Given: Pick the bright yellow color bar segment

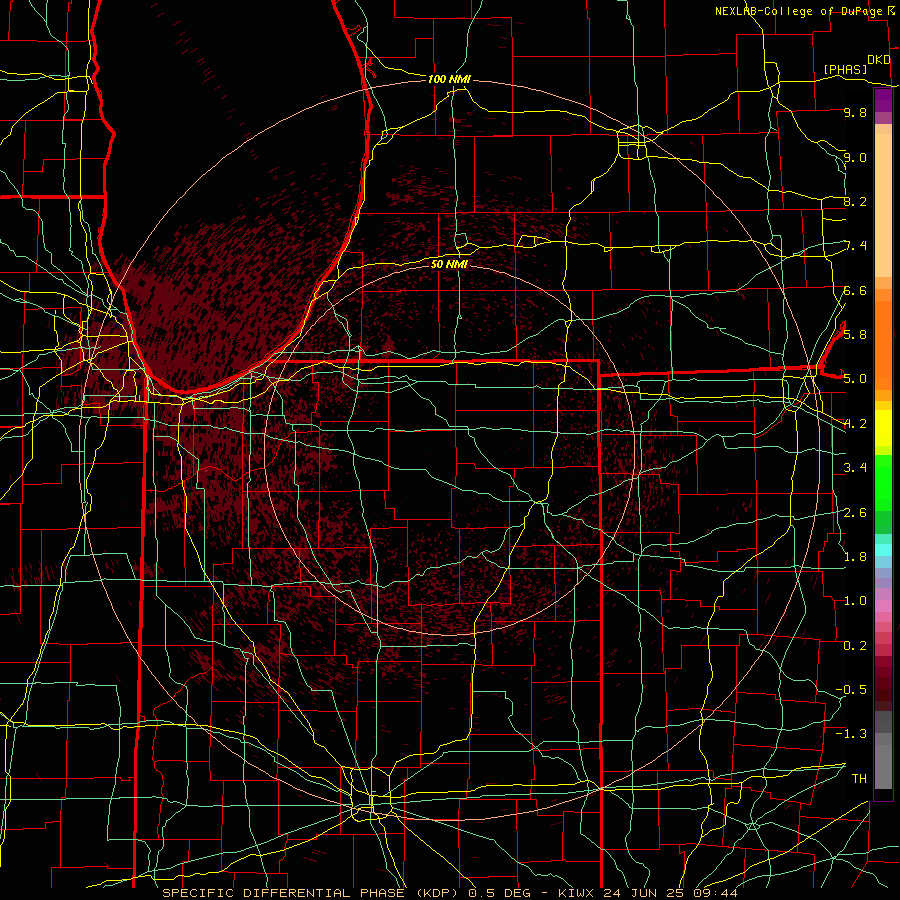Looking at the screenshot, I should coord(883,428).
